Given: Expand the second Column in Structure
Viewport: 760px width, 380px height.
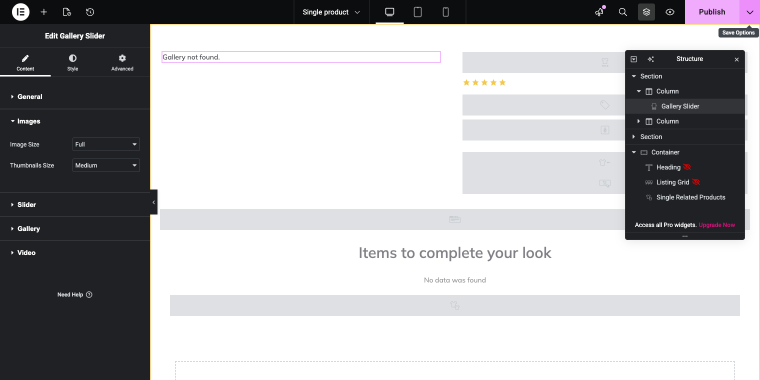Looking at the screenshot, I should pyautogui.click(x=639, y=121).
